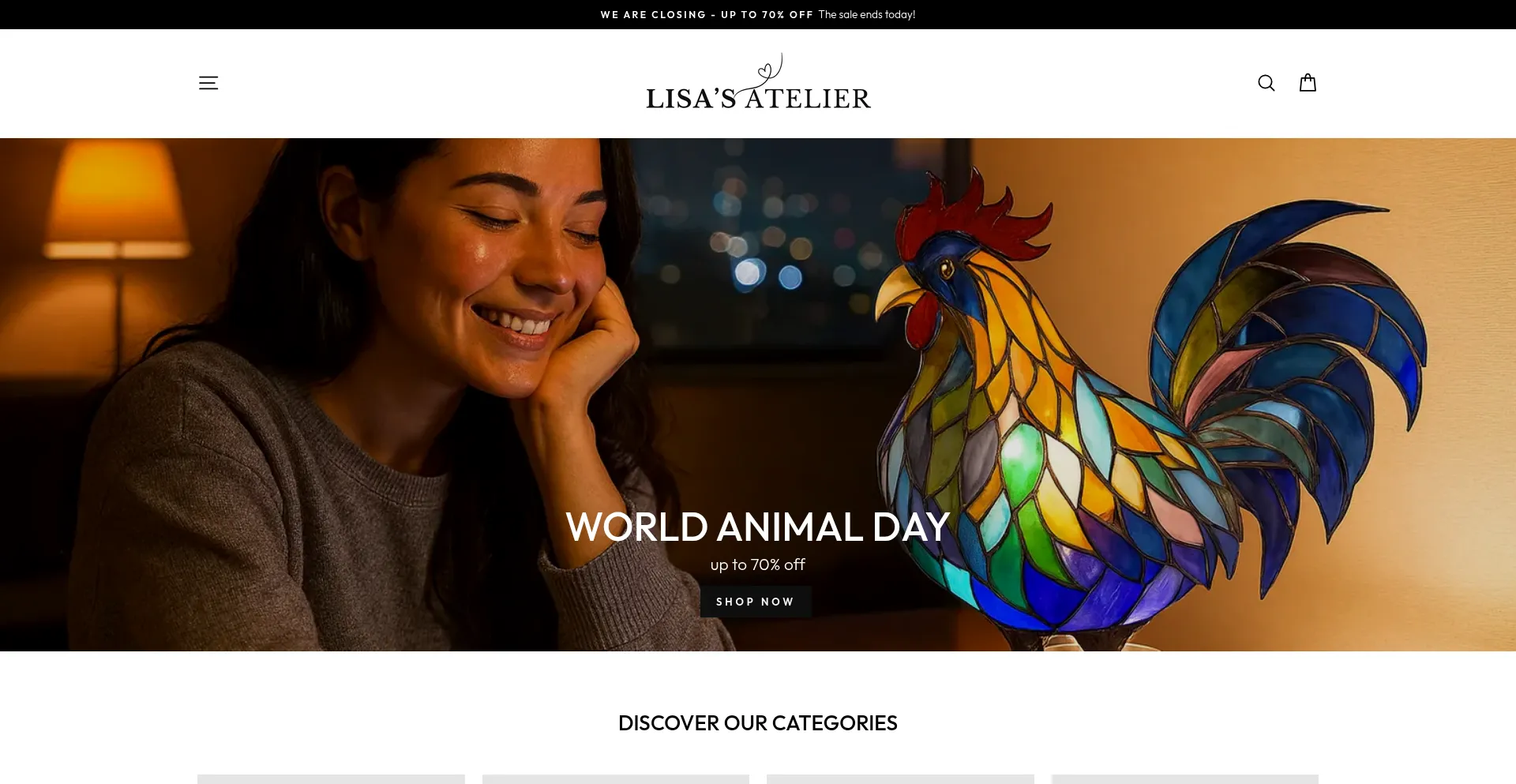Click the 'up to 70% off' subtitle
1516x784 pixels.
(758, 565)
